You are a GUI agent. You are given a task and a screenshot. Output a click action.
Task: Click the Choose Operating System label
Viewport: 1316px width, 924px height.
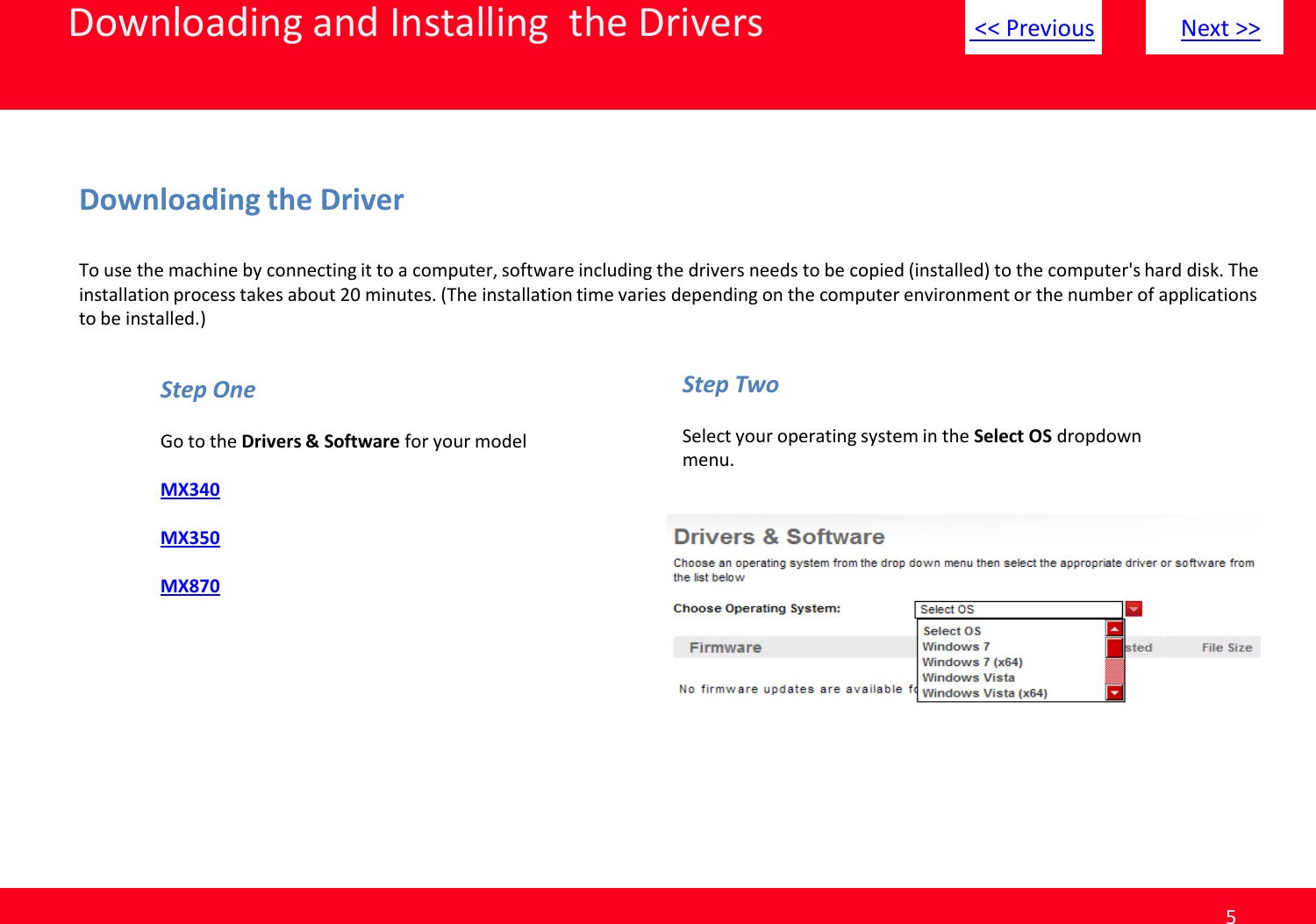pyautogui.click(x=756, y=608)
